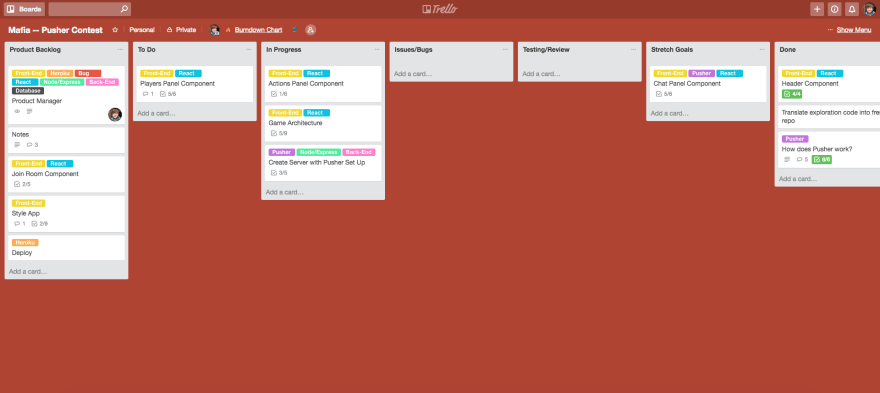The height and width of the screenshot is (393, 880).
Task: Click 5/9 checklist badge on Game Architecture
Action: coord(279,133)
